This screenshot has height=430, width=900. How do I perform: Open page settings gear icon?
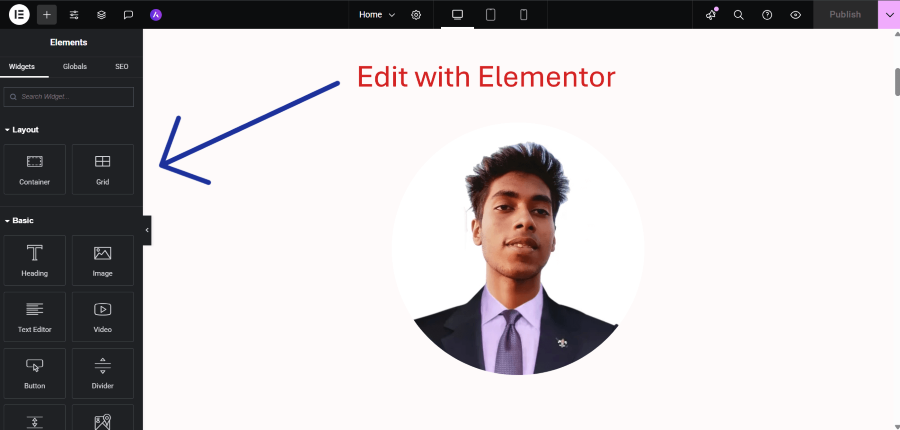[416, 15]
